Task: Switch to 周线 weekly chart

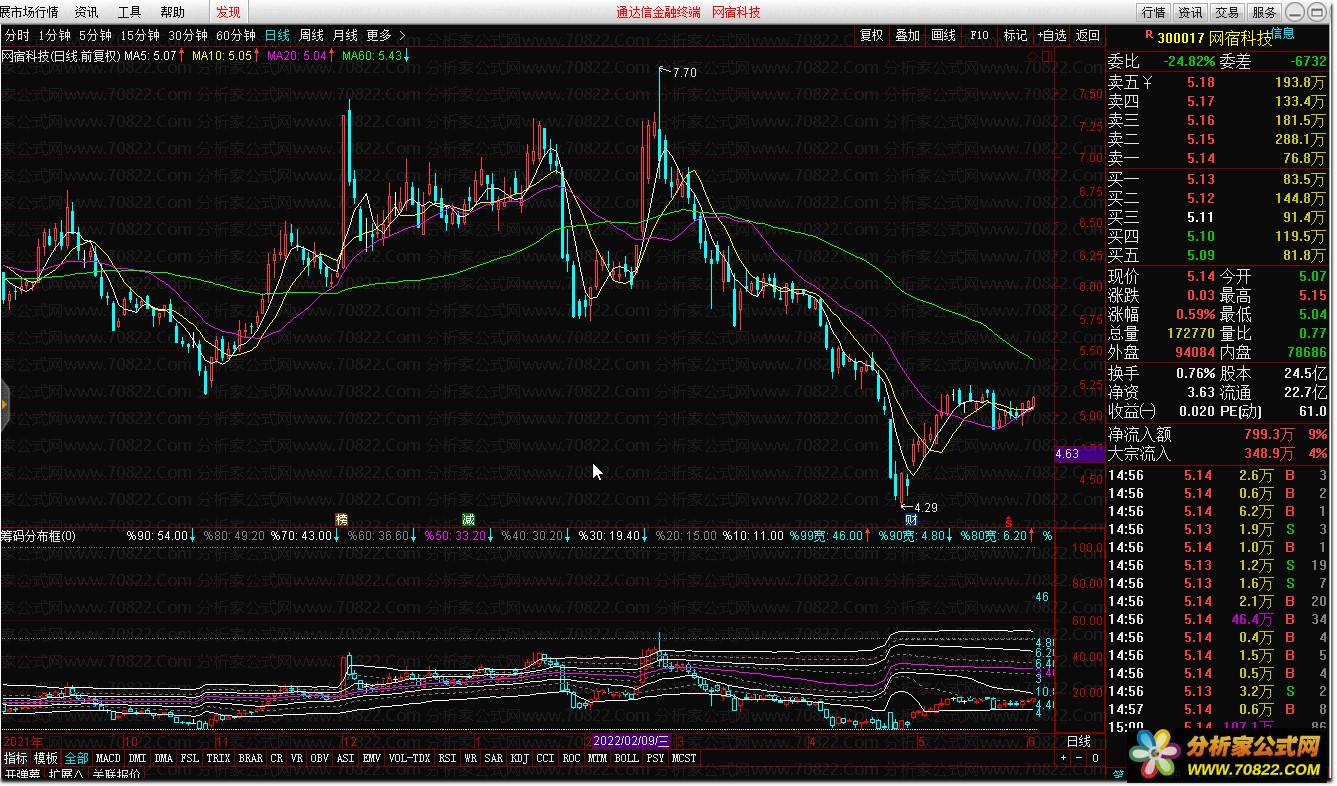Action: coord(311,35)
